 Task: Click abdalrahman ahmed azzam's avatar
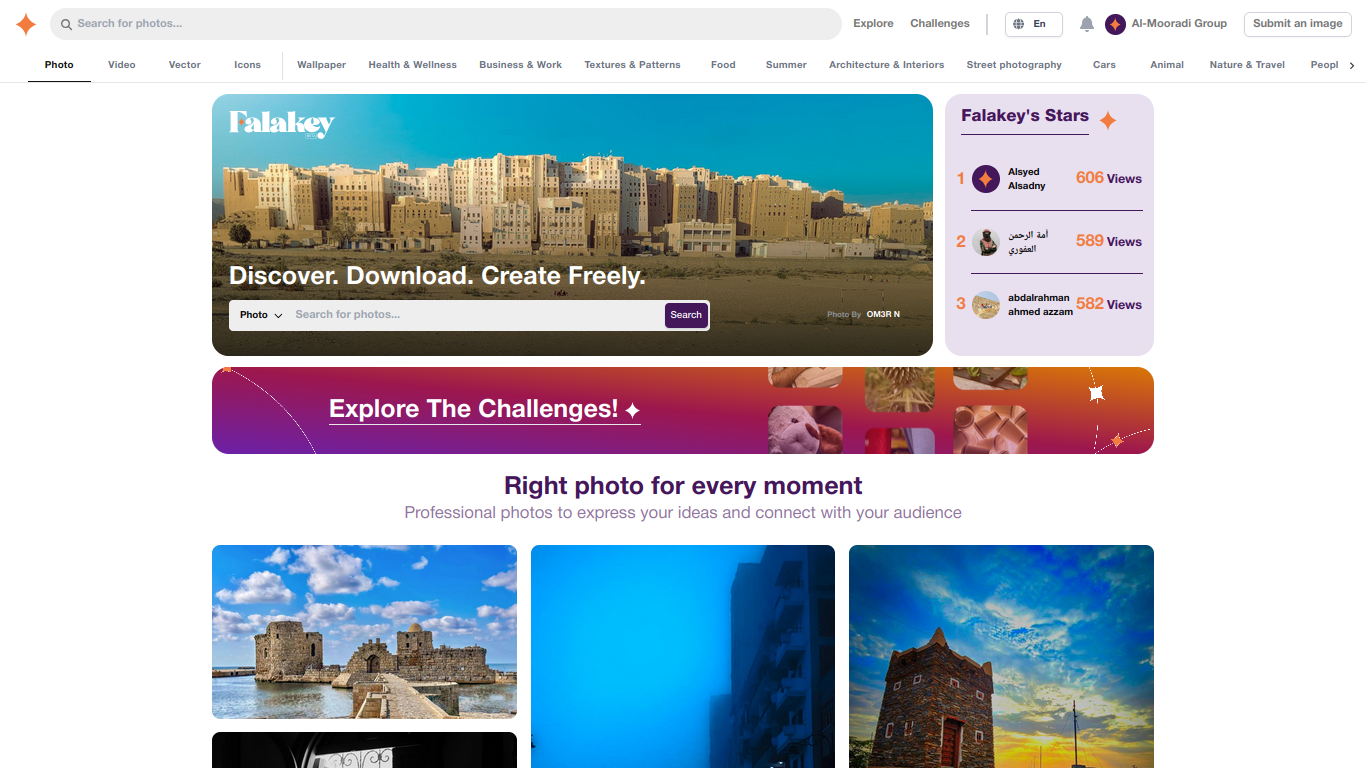(x=986, y=305)
